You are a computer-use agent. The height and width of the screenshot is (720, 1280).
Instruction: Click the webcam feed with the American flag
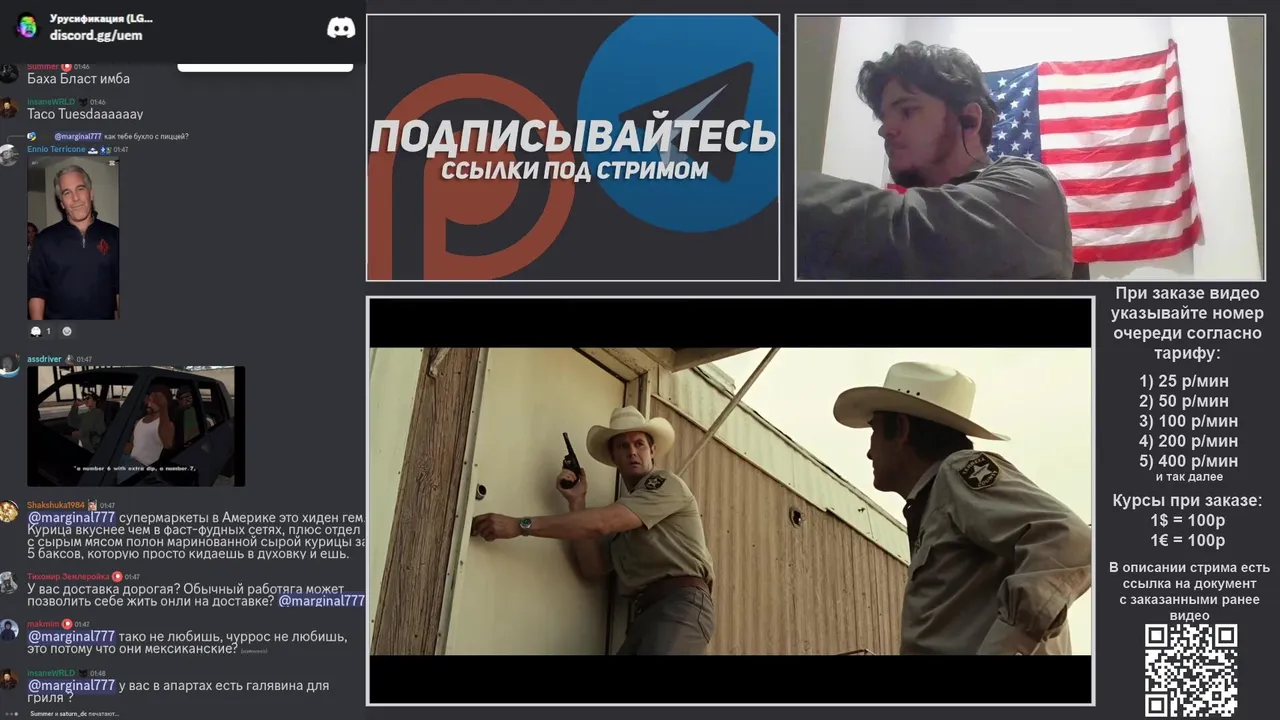point(1030,147)
